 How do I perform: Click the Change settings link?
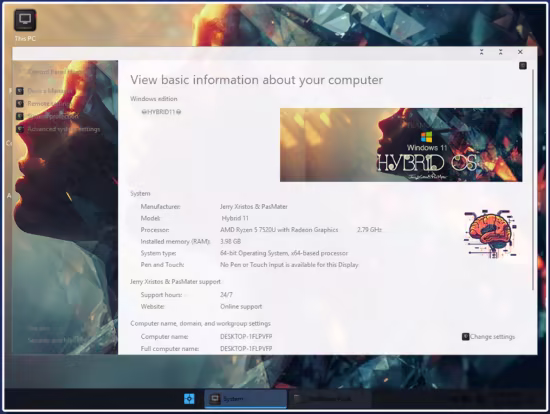click(x=492, y=336)
